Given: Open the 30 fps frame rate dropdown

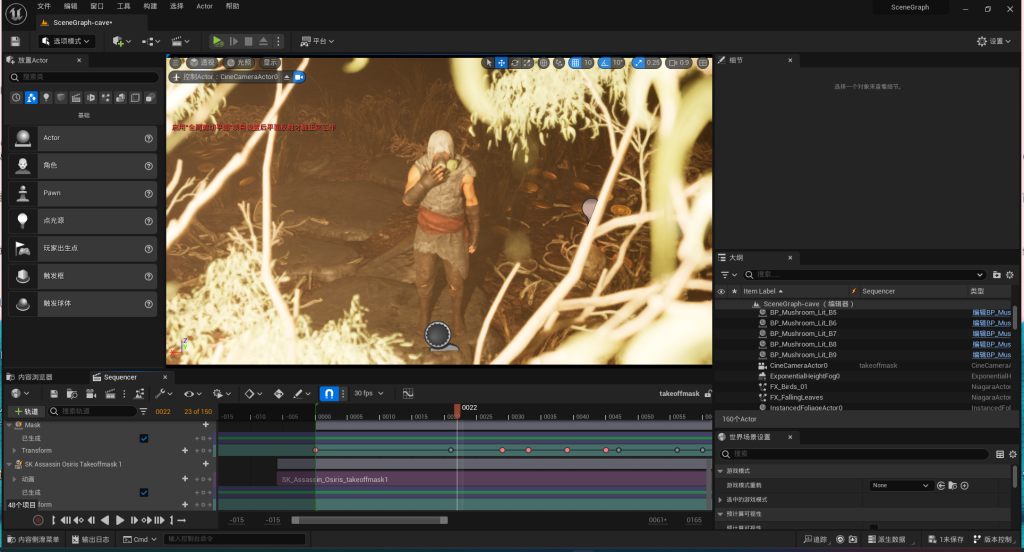Looking at the screenshot, I should tap(369, 393).
